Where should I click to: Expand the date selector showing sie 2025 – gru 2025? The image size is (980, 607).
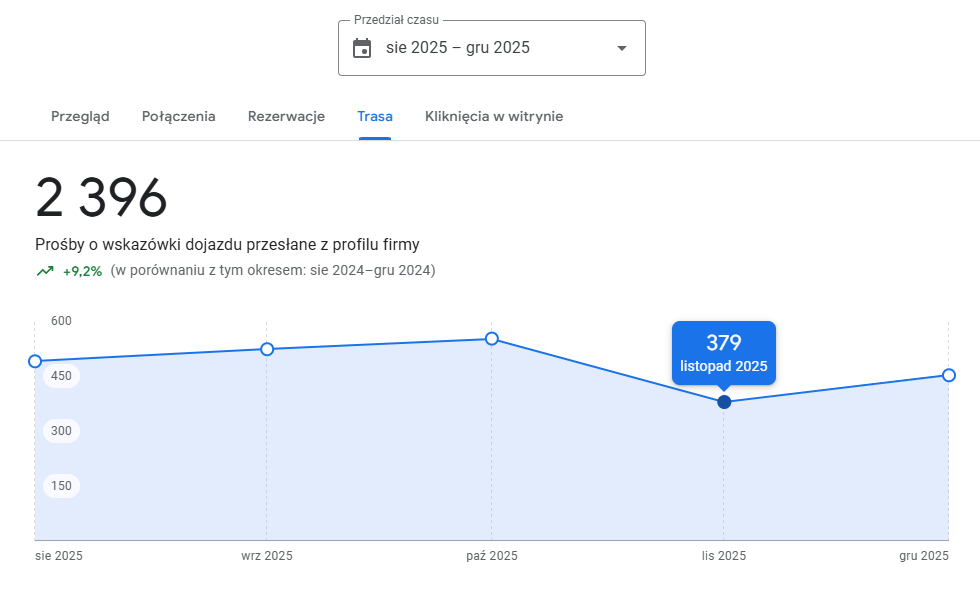coord(492,47)
